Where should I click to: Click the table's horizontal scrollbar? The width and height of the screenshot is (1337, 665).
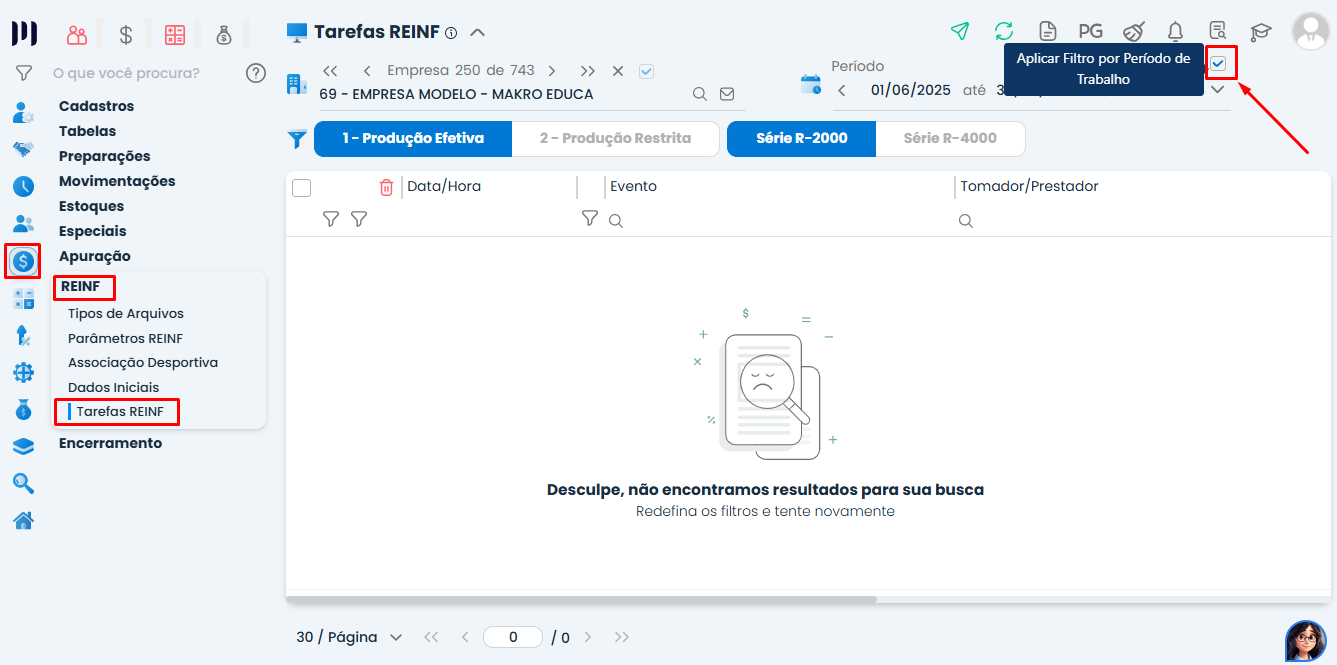pyautogui.click(x=581, y=600)
